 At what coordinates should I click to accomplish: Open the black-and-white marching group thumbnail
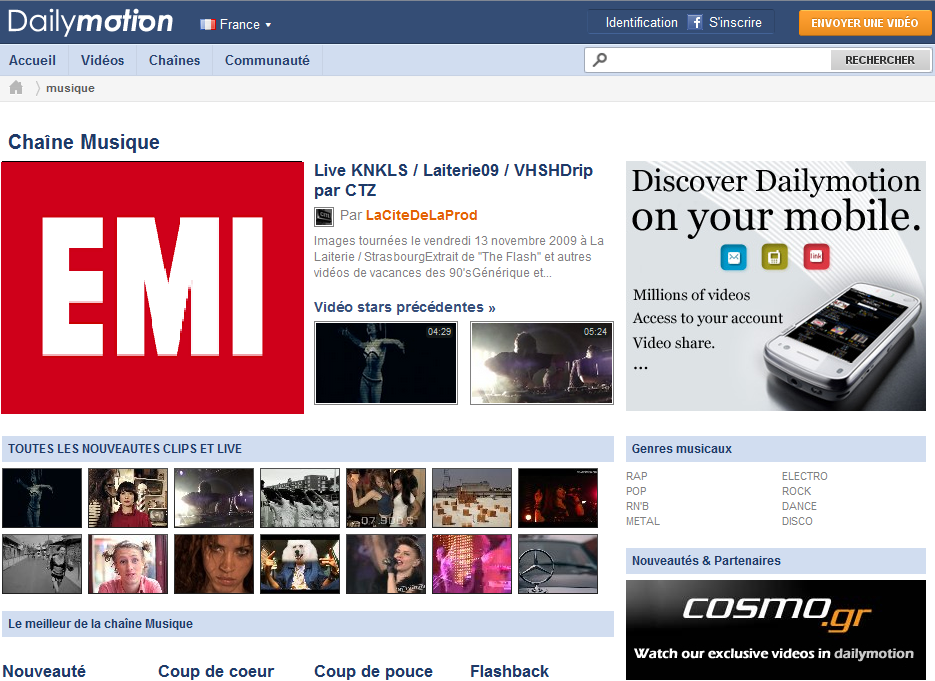tap(300, 498)
